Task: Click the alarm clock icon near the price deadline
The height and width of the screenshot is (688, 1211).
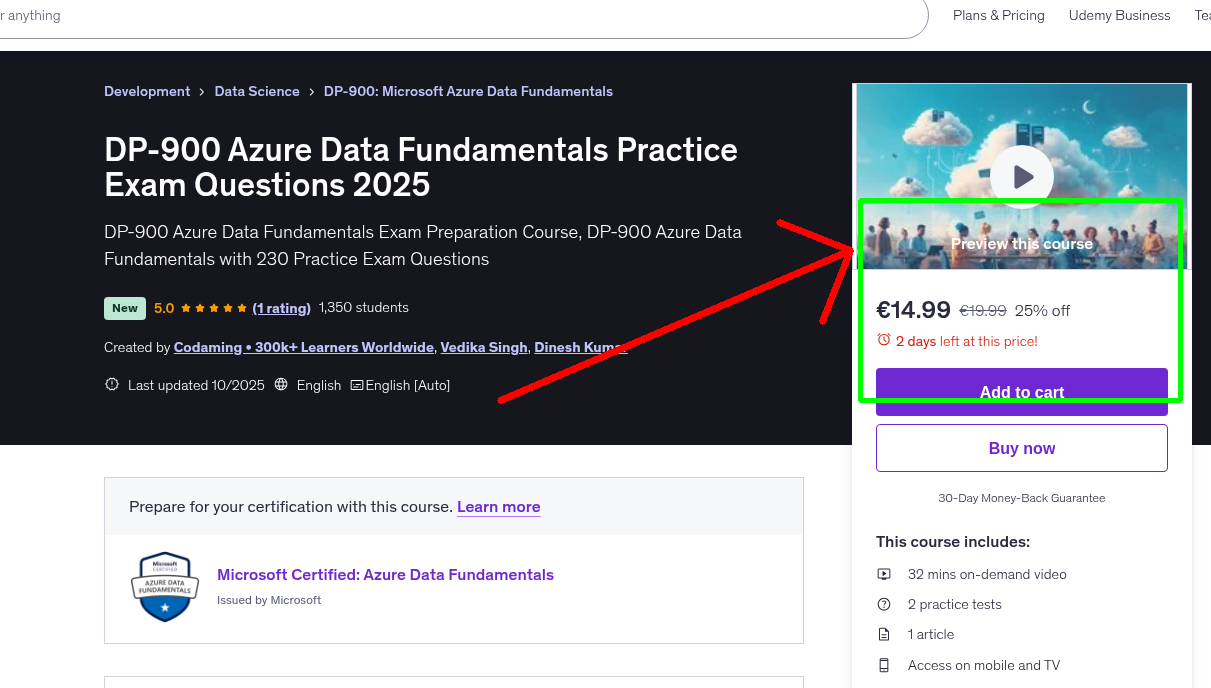Action: click(885, 341)
